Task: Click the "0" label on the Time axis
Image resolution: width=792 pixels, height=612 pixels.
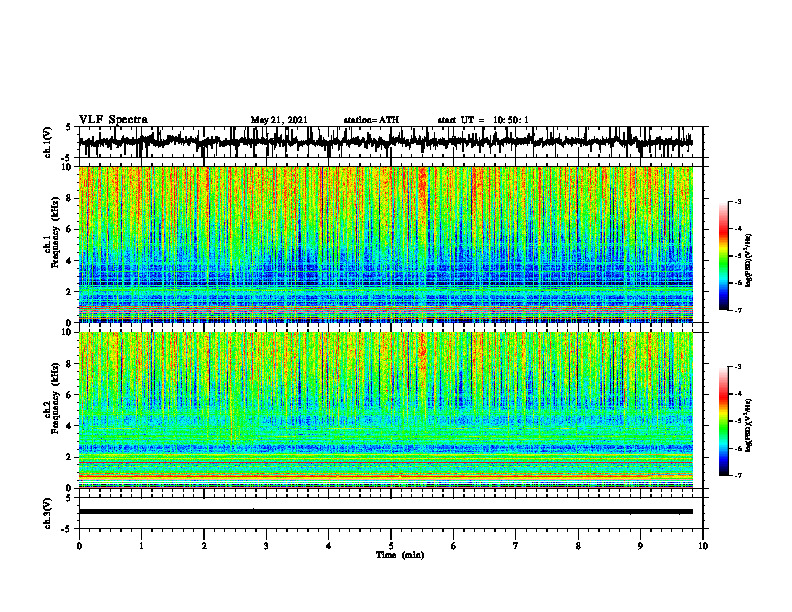Action: 79,546
